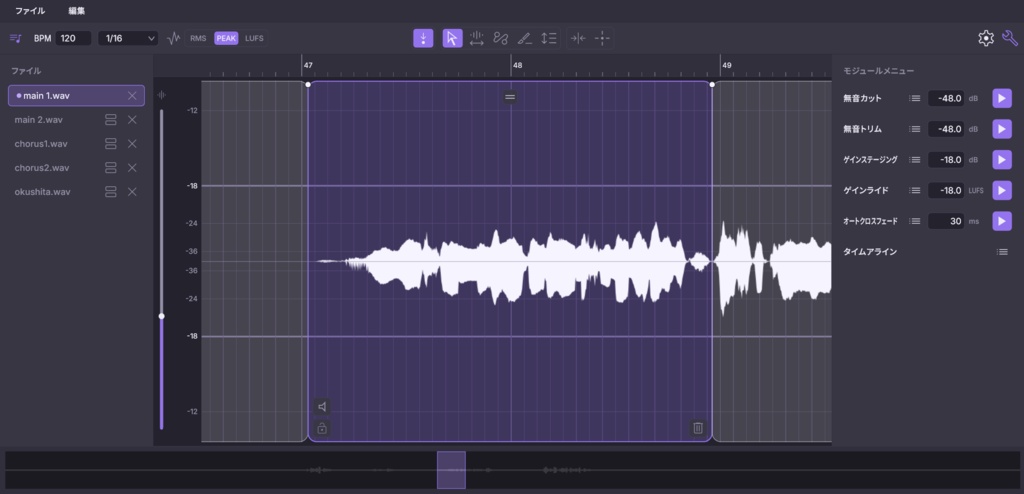
Task: Click ゲインステージング -18.0 dB field
Action: (946, 159)
